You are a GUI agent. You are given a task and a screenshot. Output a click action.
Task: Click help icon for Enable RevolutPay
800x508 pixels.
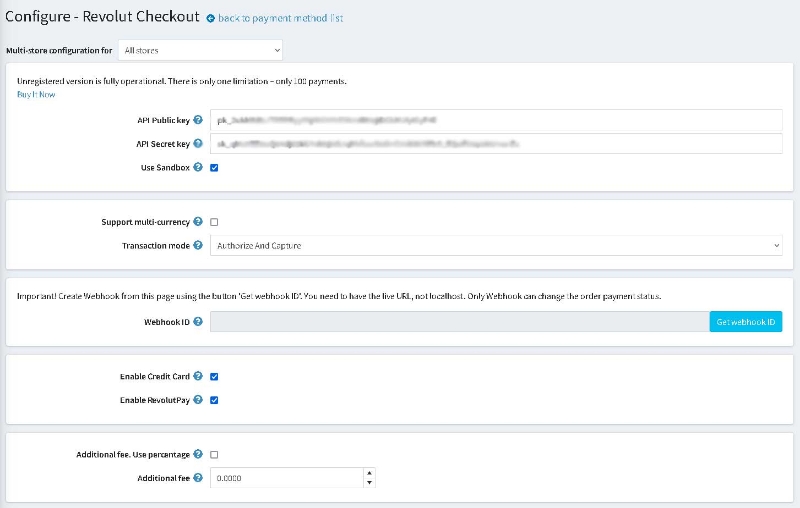coord(198,399)
